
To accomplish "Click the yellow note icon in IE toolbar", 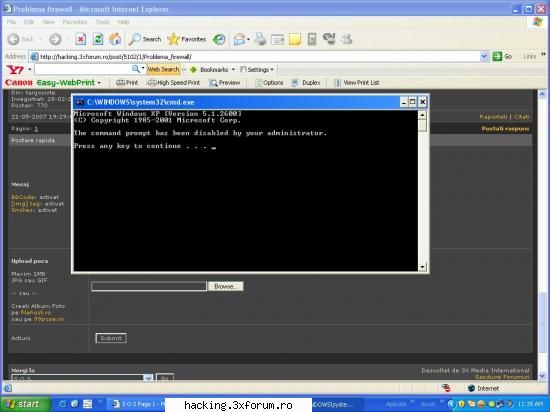I will (x=295, y=39).
